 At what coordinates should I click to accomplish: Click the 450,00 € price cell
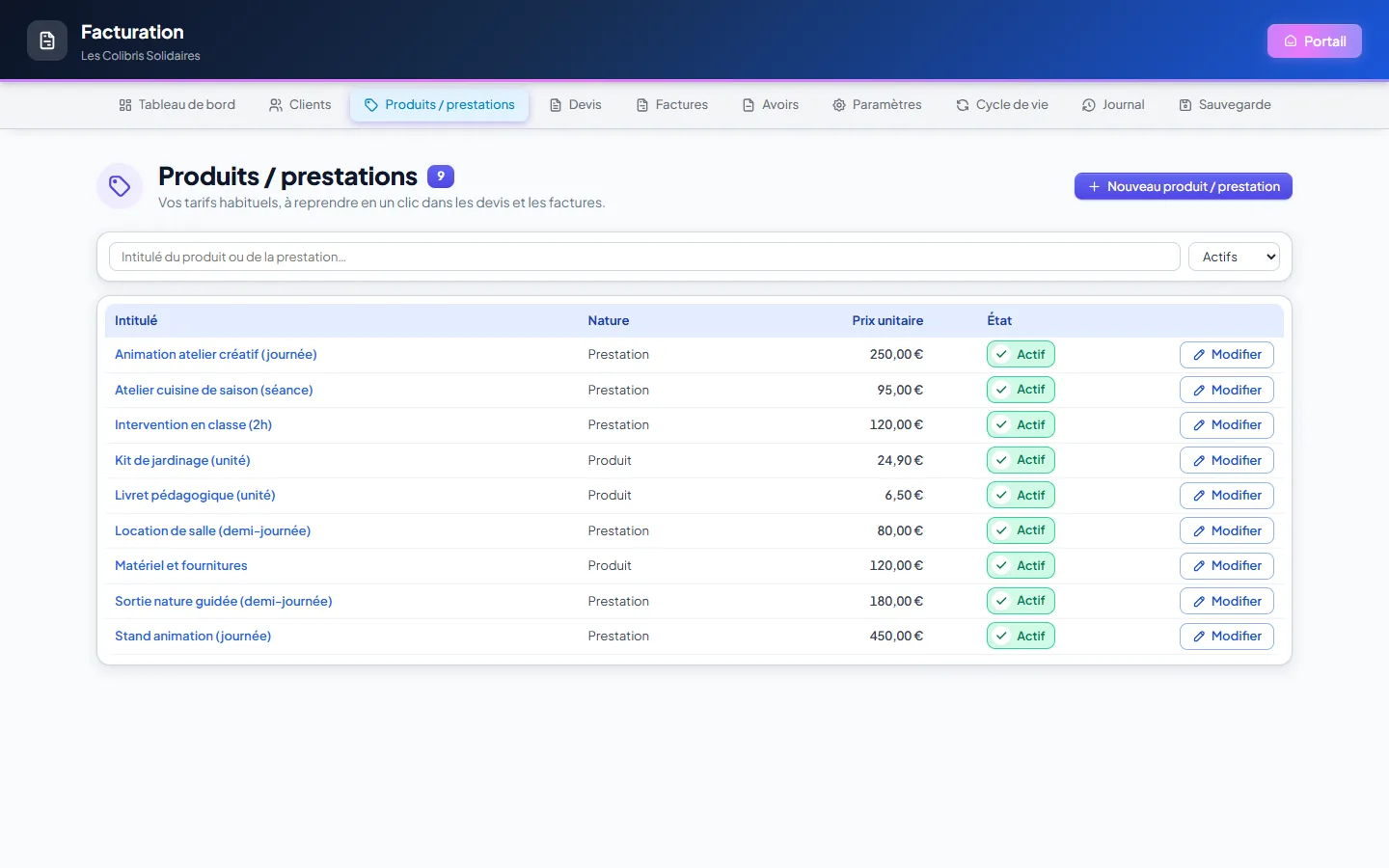tap(896, 637)
